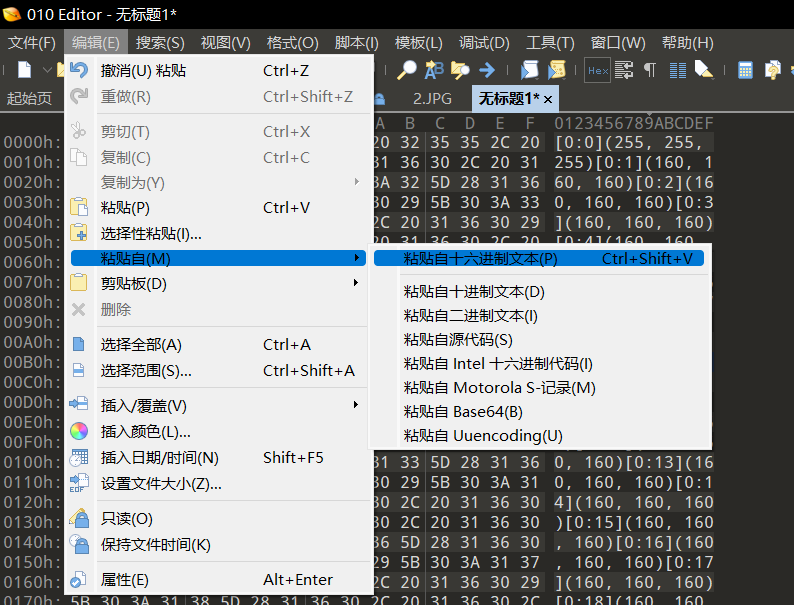Expand the 剪贴板(D) submenu arrow
Viewport: 794px width, 605px height.
356,283
